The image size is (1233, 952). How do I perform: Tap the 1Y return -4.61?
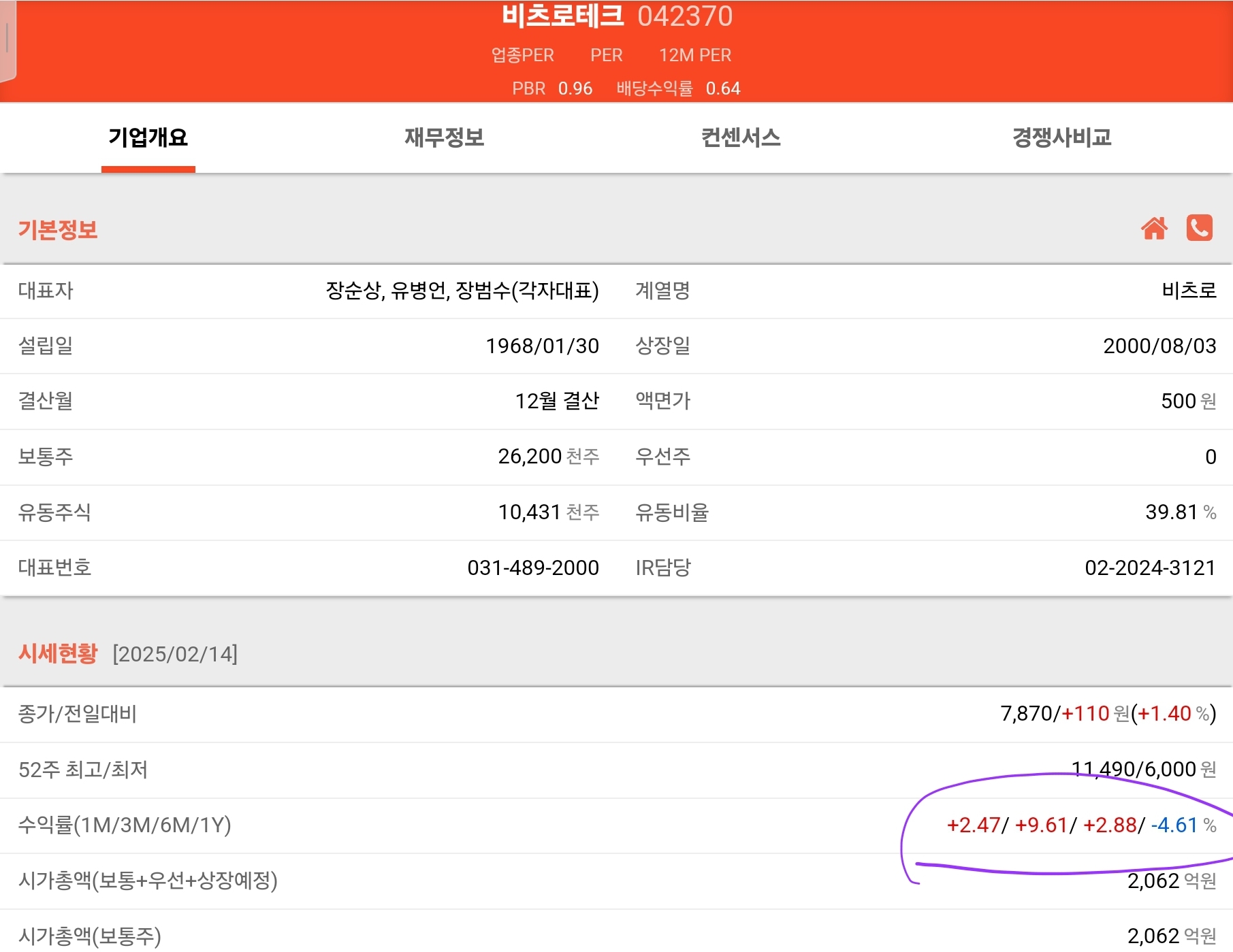[1174, 825]
